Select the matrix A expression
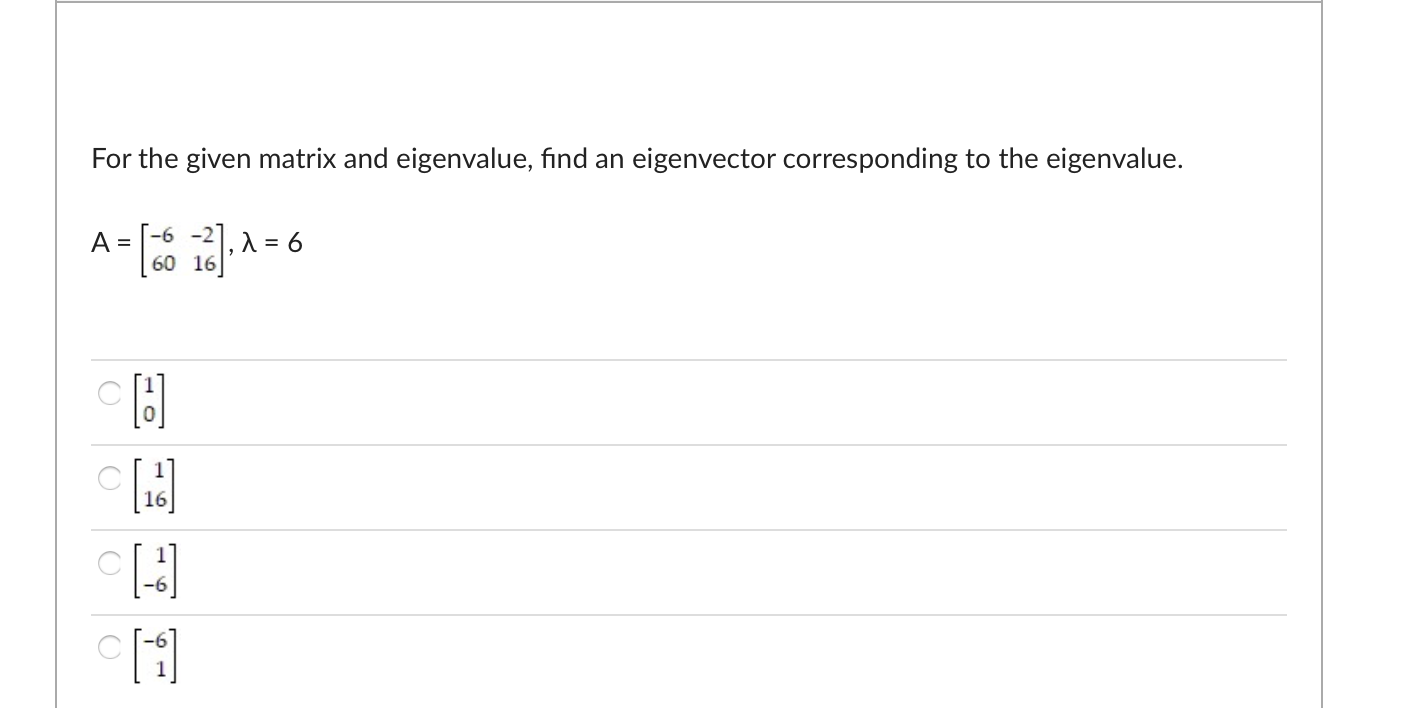This screenshot has height=708, width=1416. pyautogui.click(x=155, y=244)
